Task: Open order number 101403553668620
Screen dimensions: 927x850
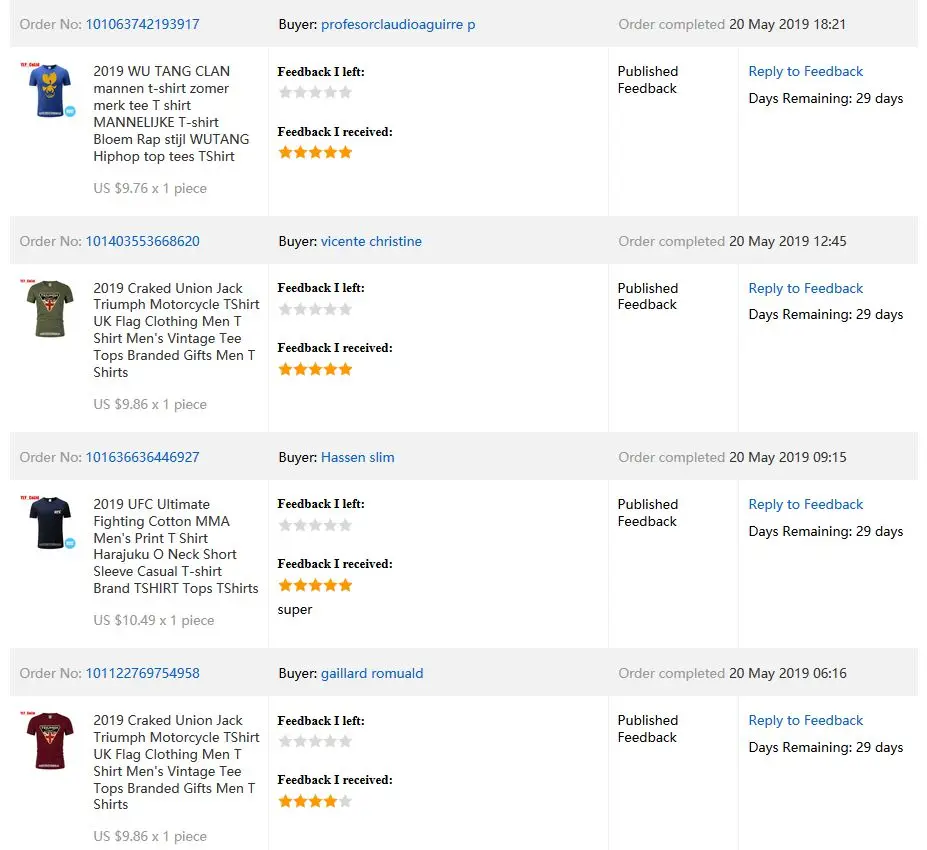Action: click(142, 241)
